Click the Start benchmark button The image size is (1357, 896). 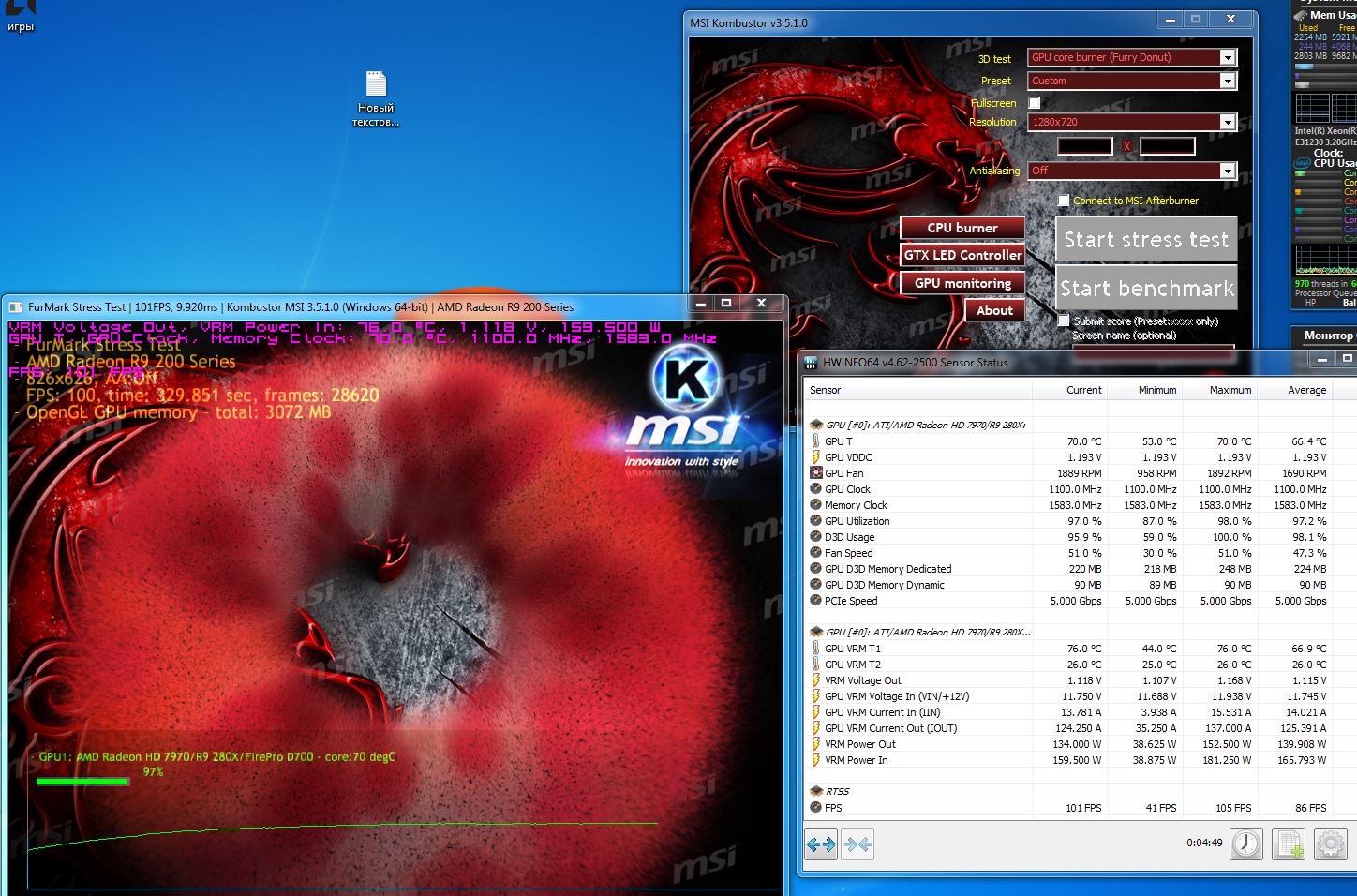click(x=1146, y=288)
